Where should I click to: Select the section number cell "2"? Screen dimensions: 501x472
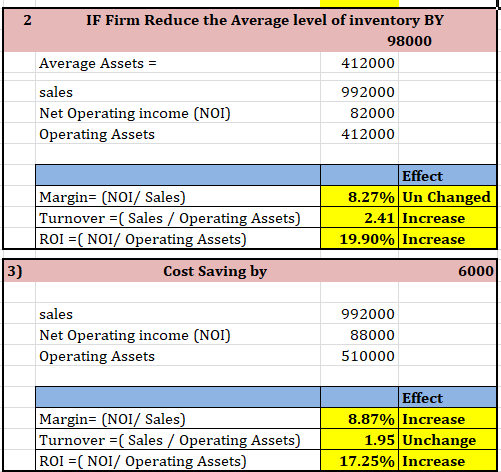tap(27, 20)
